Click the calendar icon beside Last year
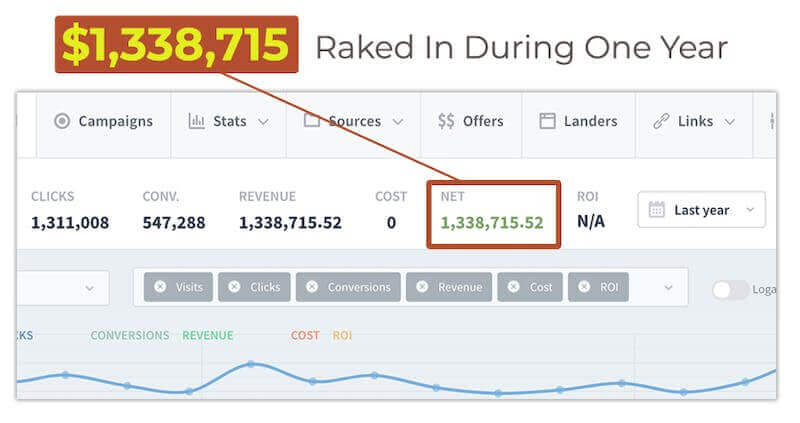Screen dimensions: 800x423 pyautogui.click(x=657, y=210)
